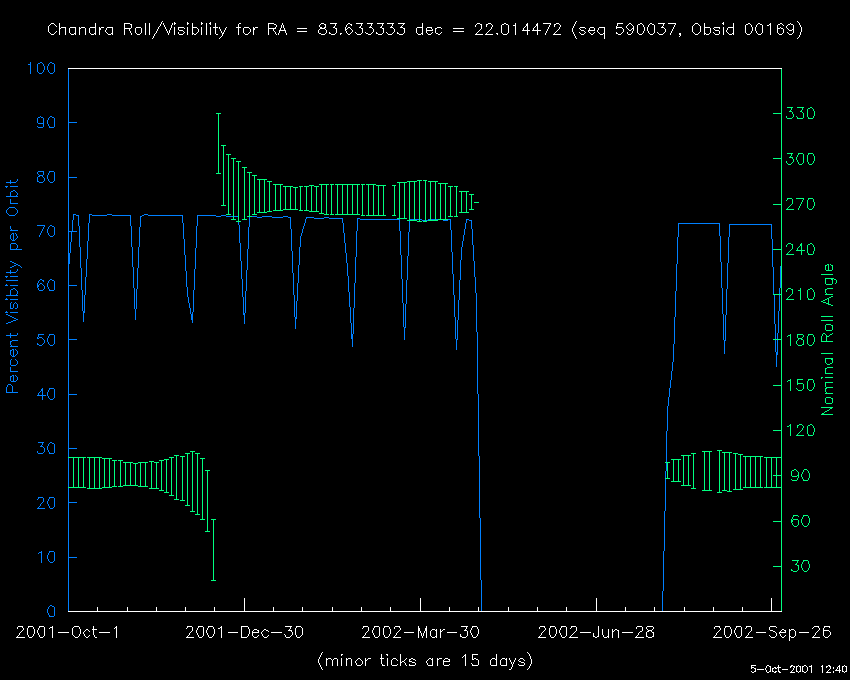Click the "minor ticks are 15 days" note
The width and height of the screenshot is (850, 680).
[425, 661]
